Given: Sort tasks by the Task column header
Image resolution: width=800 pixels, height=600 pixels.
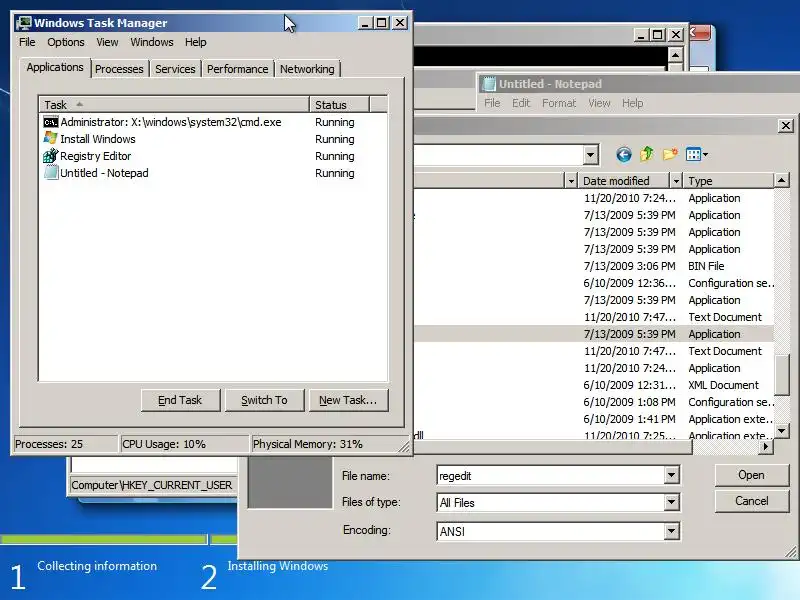Looking at the screenshot, I should (174, 105).
